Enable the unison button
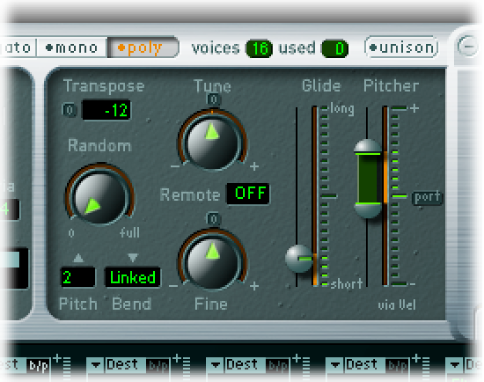 pos(401,47)
